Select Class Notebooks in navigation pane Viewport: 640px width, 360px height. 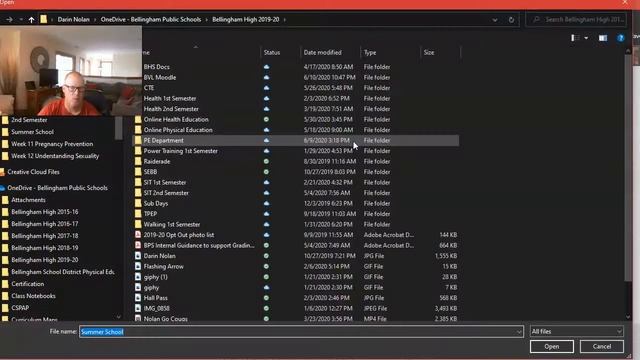[33, 296]
